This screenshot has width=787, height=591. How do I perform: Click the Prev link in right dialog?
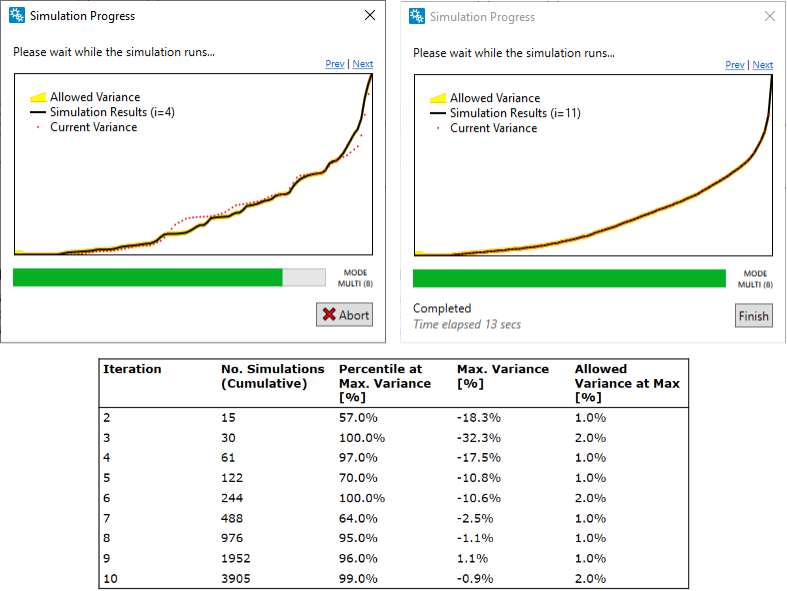[x=734, y=65]
